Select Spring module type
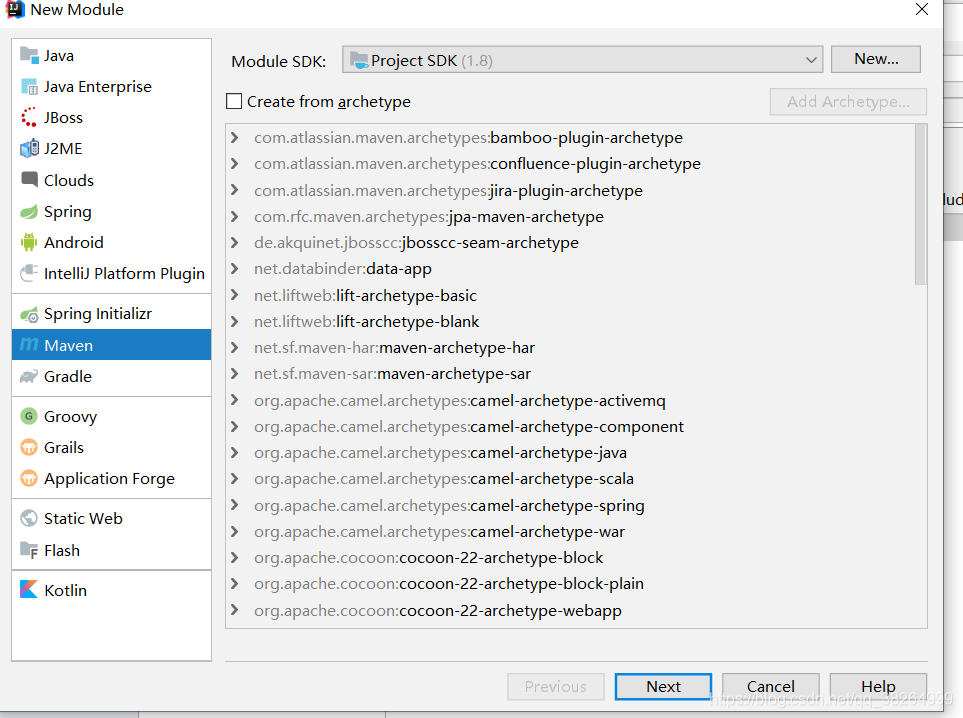963x718 pixels. (x=111, y=212)
